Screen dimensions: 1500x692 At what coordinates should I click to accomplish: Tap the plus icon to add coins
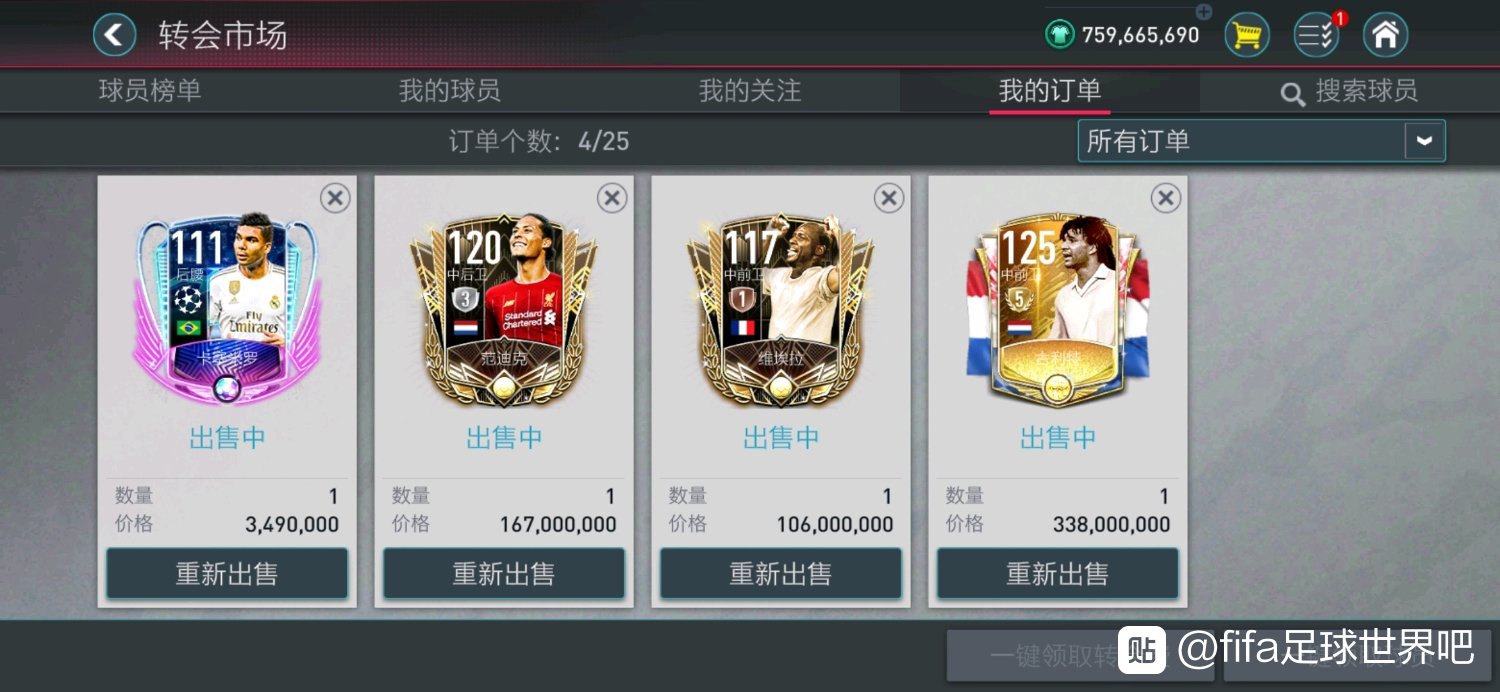[1204, 12]
